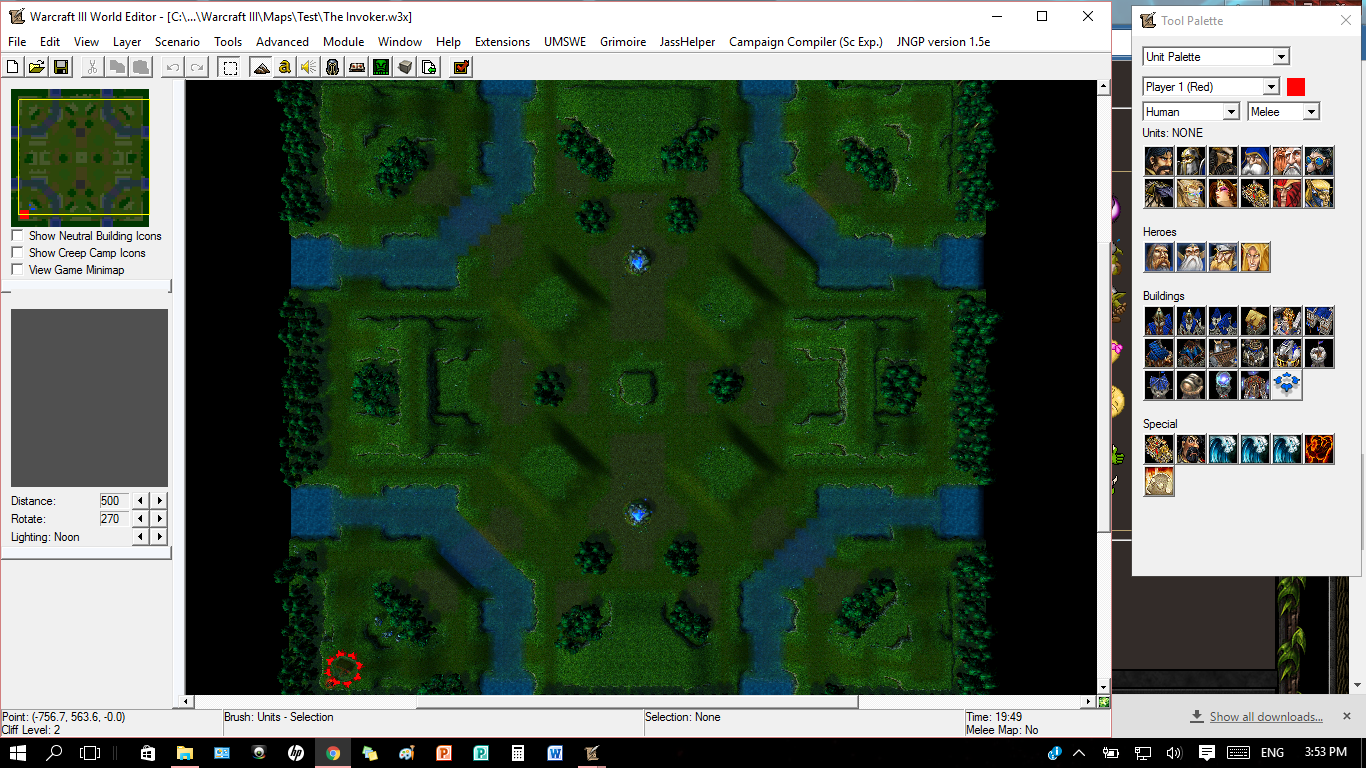The width and height of the screenshot is (1366, 768).
Task: Open the Object Editor icon
Action: pos(333,67)
